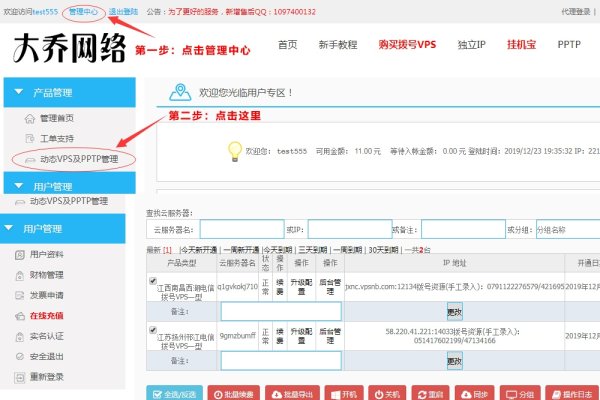Uncheck the 江苏扬州邗江电信 row checkbox
600x400 pixels.
[x=153, y=330]
